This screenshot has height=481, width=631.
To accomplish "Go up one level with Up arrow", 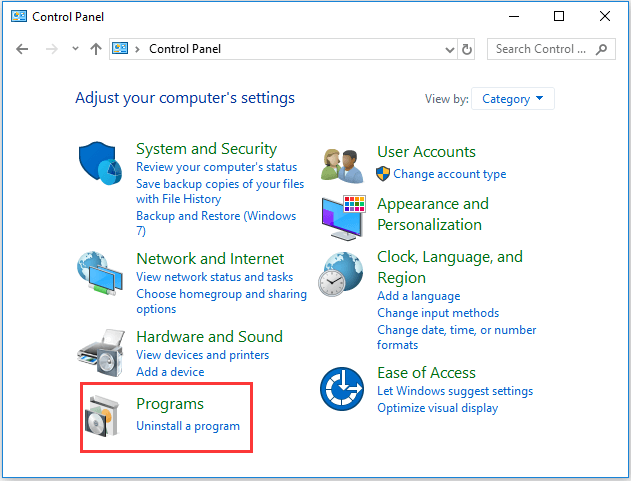I will click(x=96, y=49).
